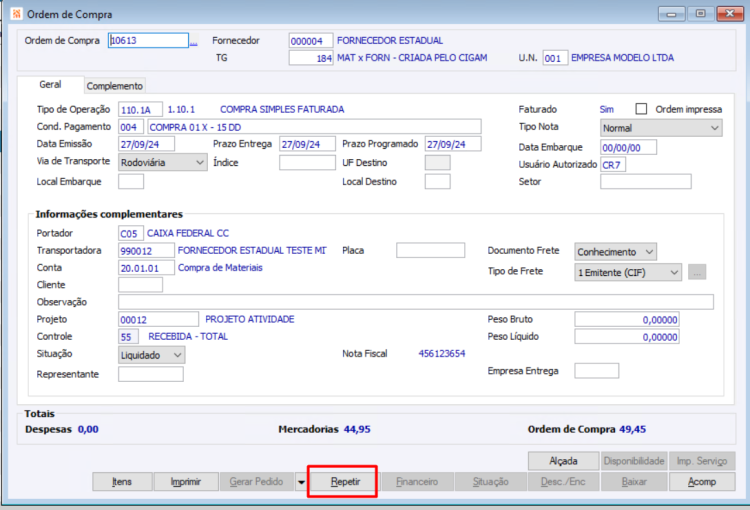Switch to the Complemento tab

pos(115,86)
